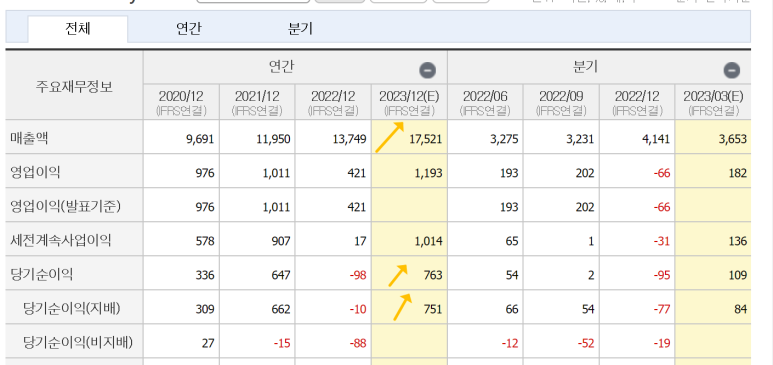
Task: Select non-controlling net income -12
Action: click(x=510, y=343)
